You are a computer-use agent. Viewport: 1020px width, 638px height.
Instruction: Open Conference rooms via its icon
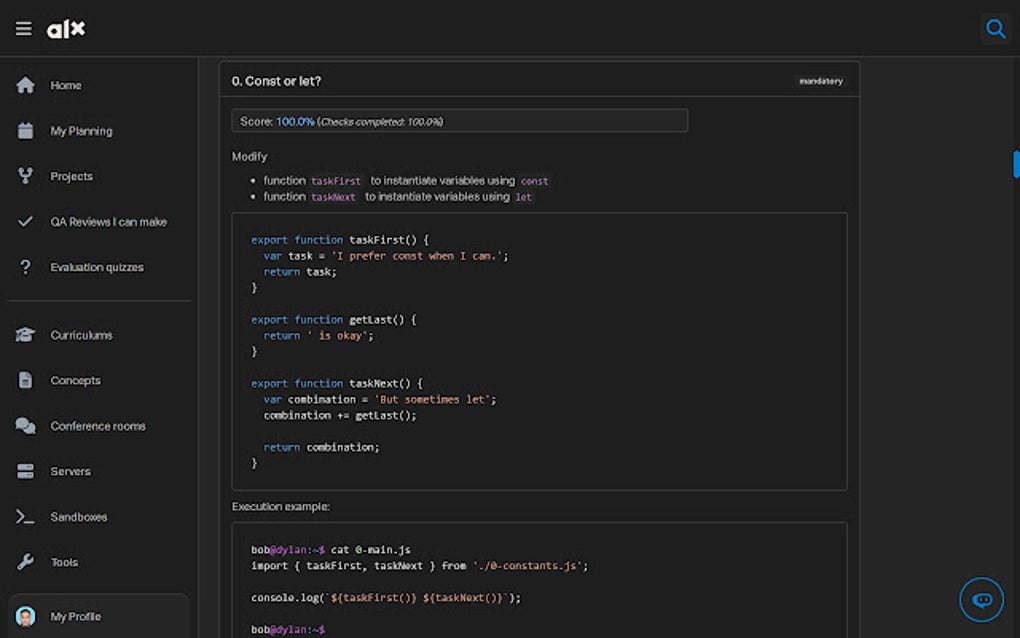pyautogui.click(x=24, y=425)
